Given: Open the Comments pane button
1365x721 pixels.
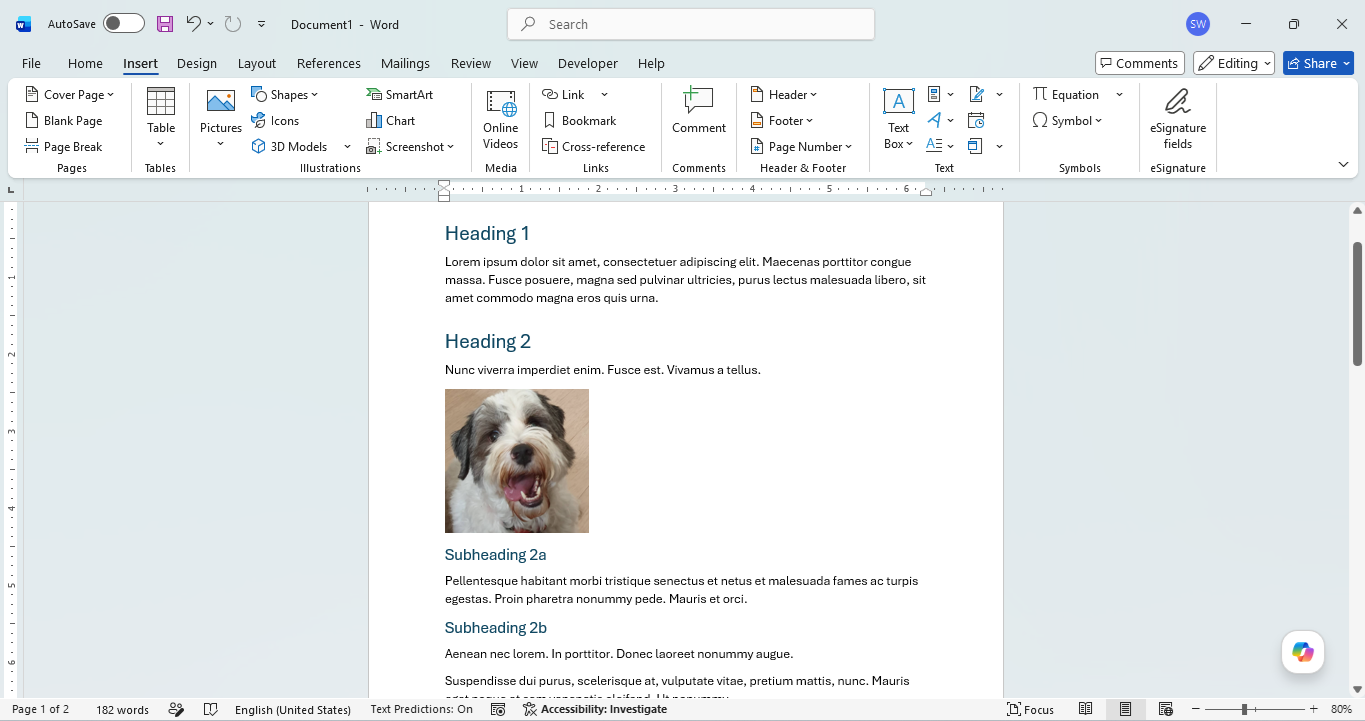Looking at the screenshot, I should pyautogui.click(x=1140, y=63).
